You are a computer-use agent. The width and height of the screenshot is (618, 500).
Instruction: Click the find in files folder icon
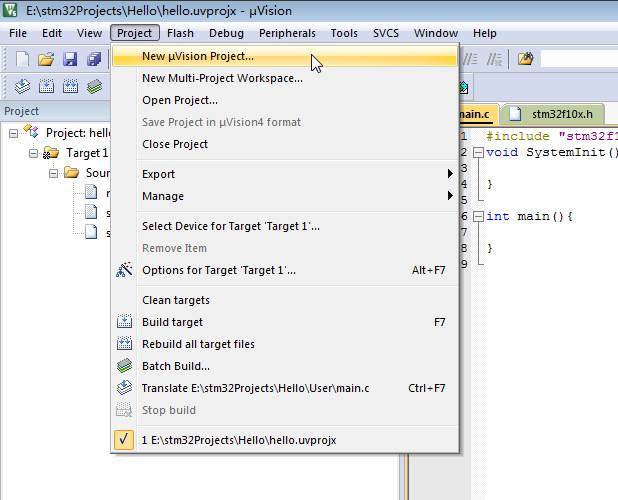(x=525, y=59)
